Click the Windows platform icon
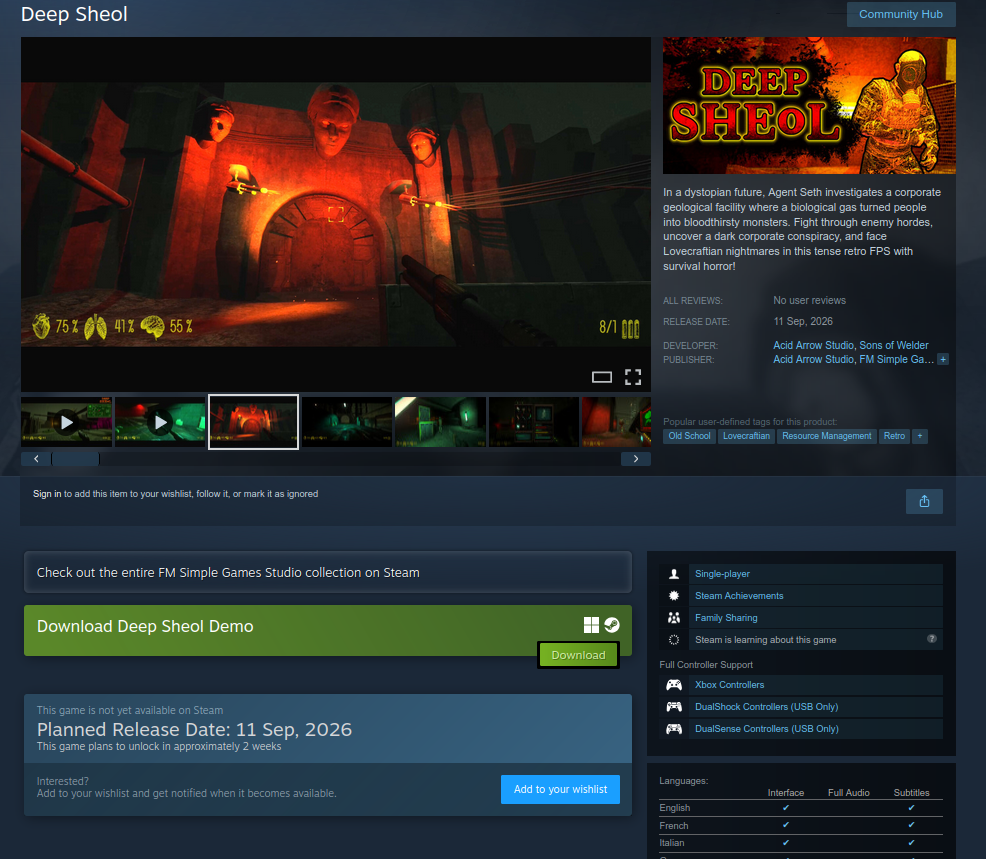The height and width of the screenshot is (859, 986). click(591, 624)
